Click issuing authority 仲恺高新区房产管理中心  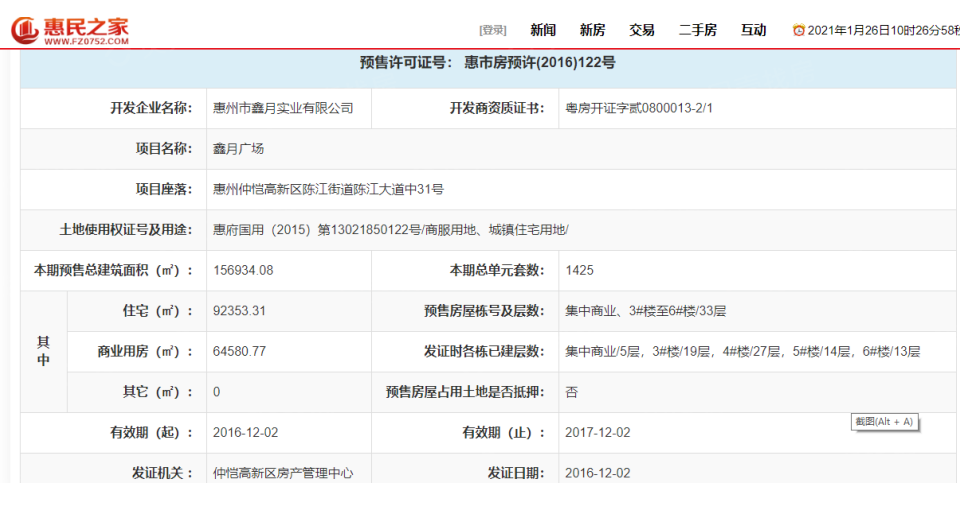coord(283,472)
